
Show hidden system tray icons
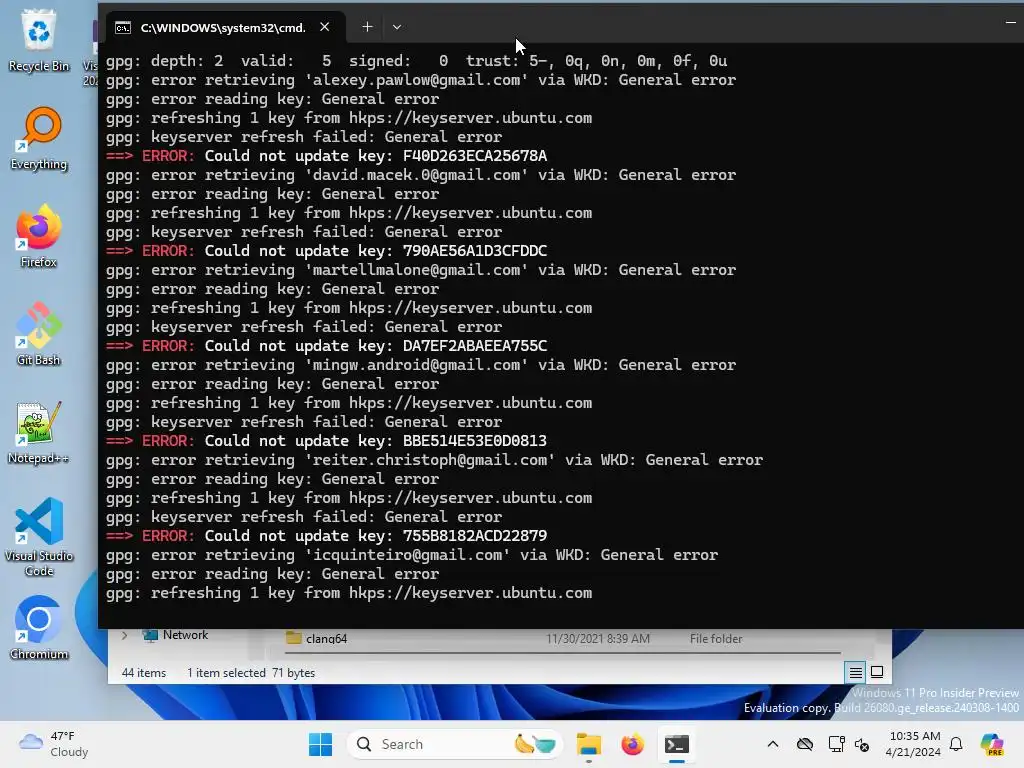click(773, 744)
